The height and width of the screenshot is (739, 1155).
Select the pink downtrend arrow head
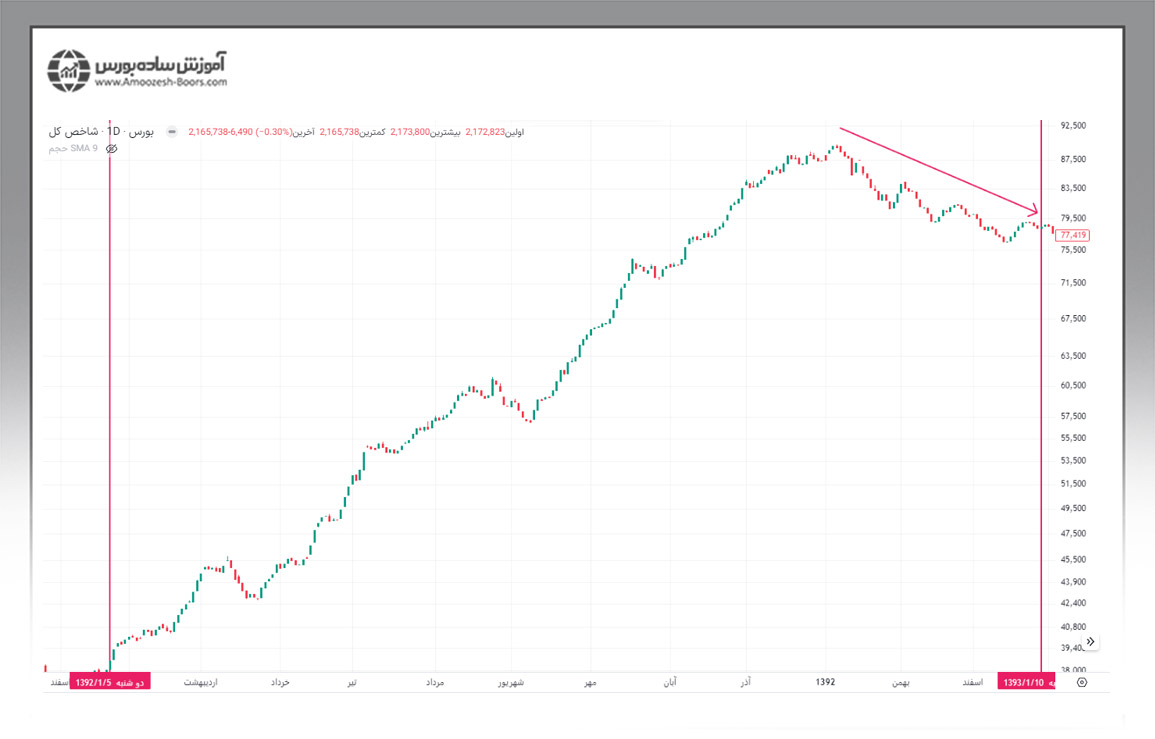pyautogui.click(x=1034, y=209)
